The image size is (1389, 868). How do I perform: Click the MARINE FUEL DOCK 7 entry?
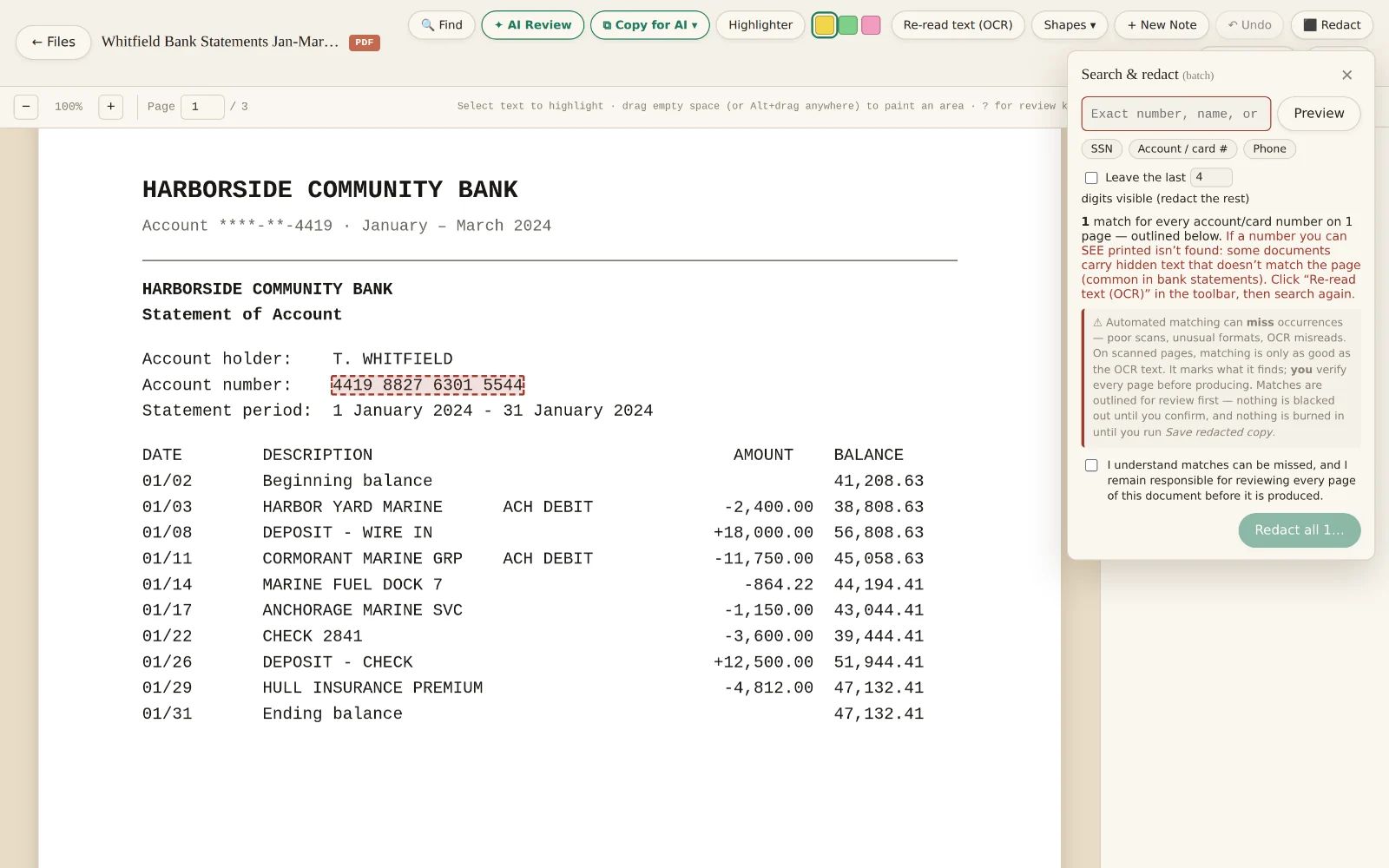pyautogui.click(x=352, y=585)
